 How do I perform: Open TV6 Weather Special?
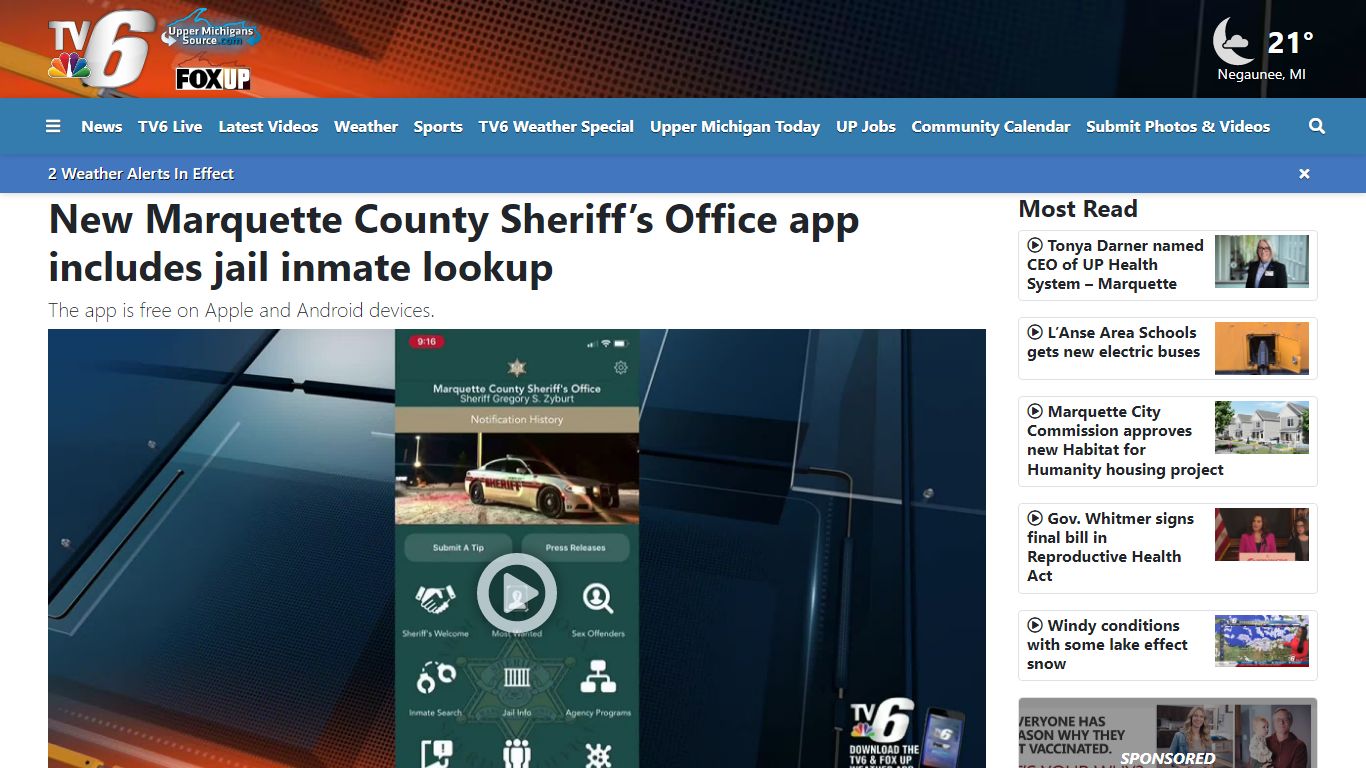[x=556, y=126]
